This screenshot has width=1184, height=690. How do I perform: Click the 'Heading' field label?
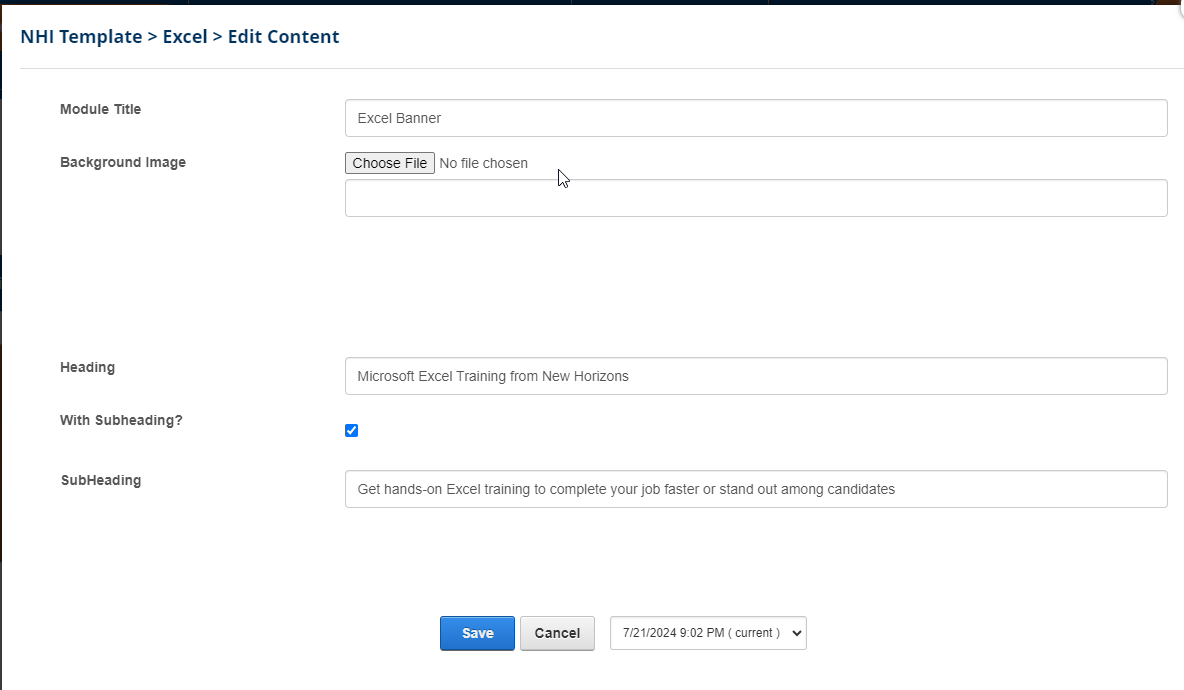coord(87,367)
